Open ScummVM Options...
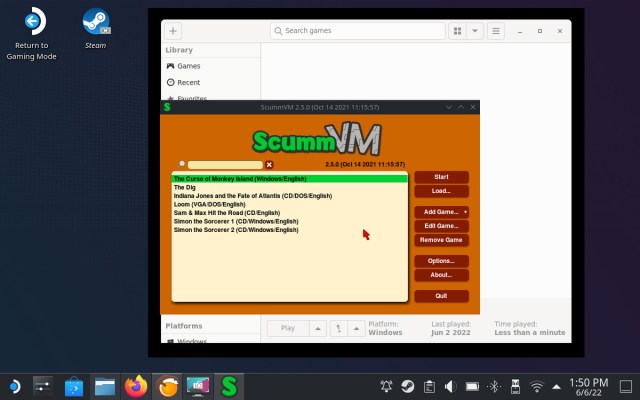 (441, 261)
